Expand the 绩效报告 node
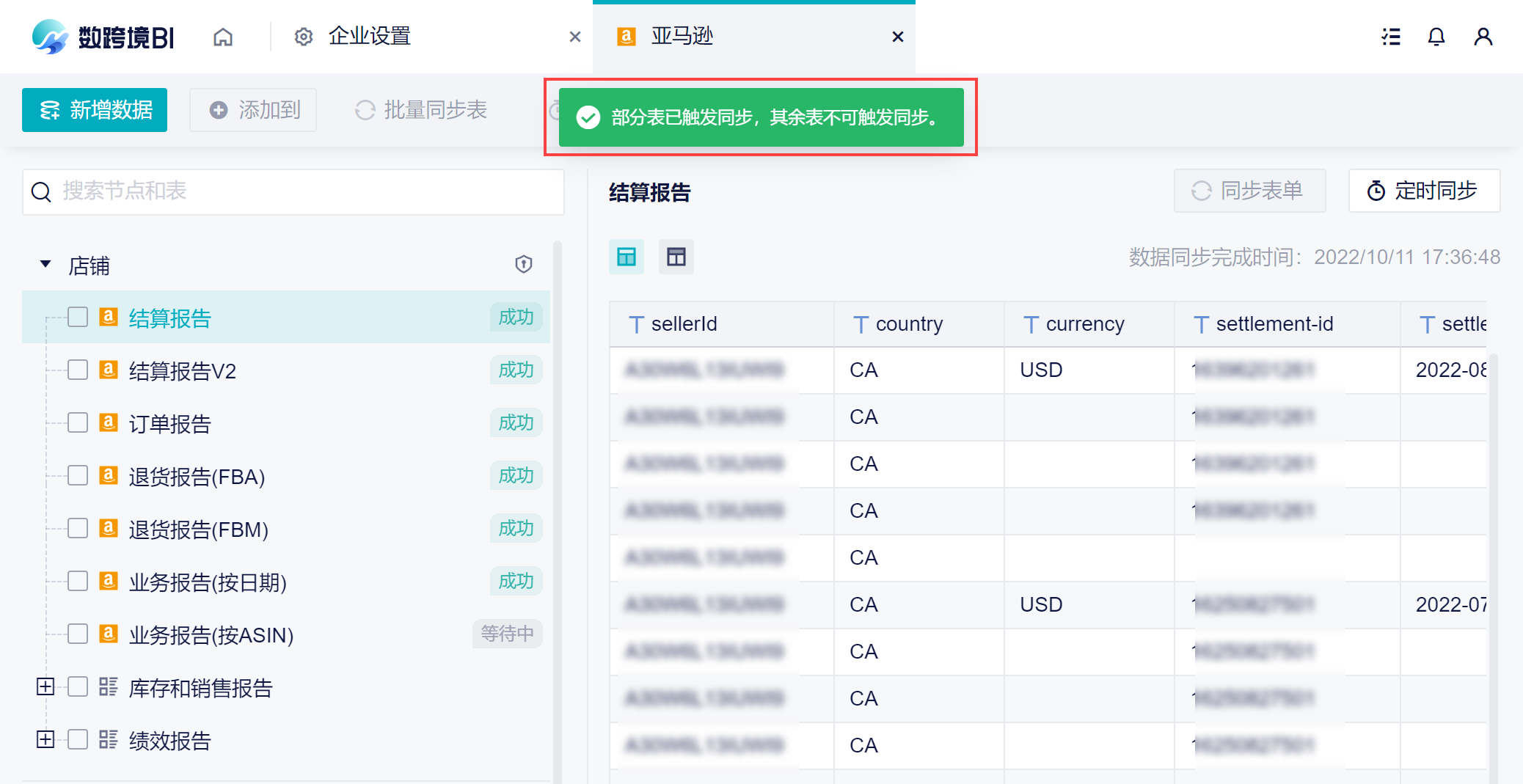Viewport: 1523px width, 784px height. (x=45, y=739)
